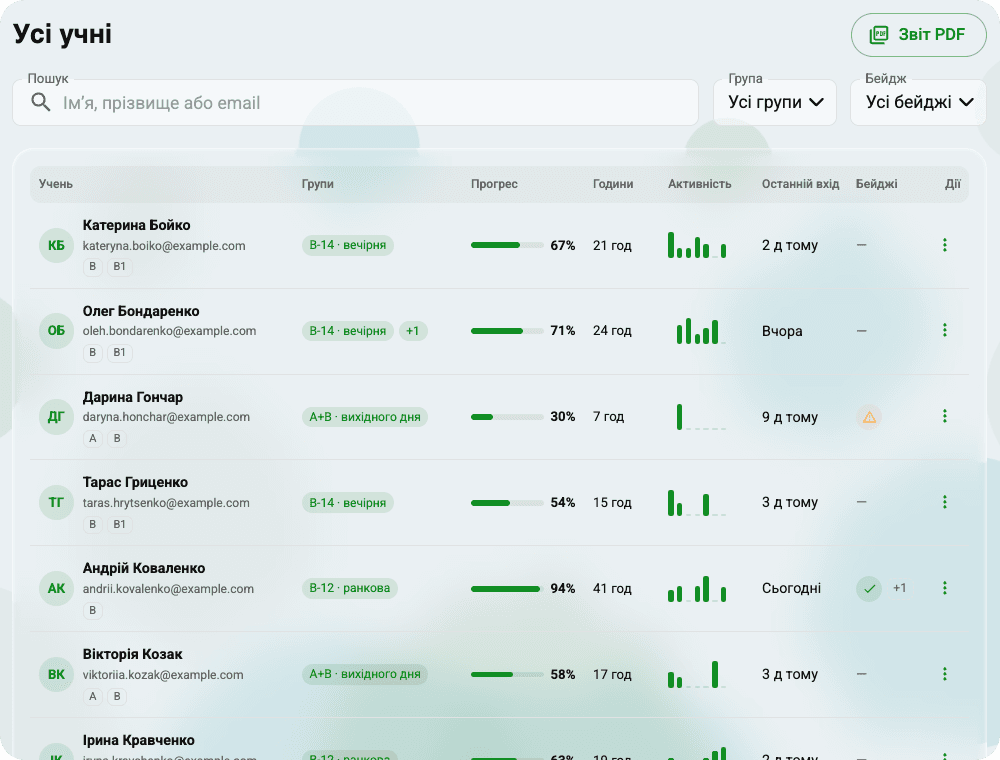
Task: Click activity chart for Тарас Гриценко
Action: pos(697,502)
